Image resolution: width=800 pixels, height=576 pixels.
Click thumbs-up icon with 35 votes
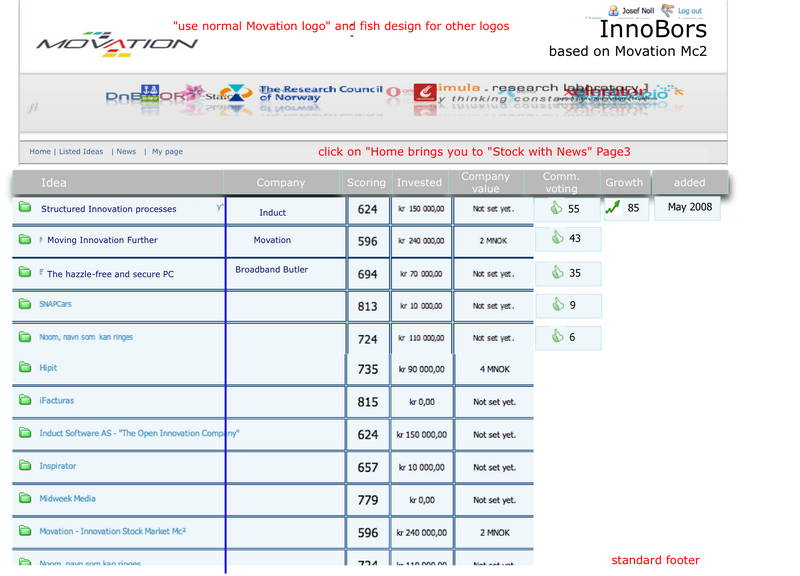(x=558, y=272)
